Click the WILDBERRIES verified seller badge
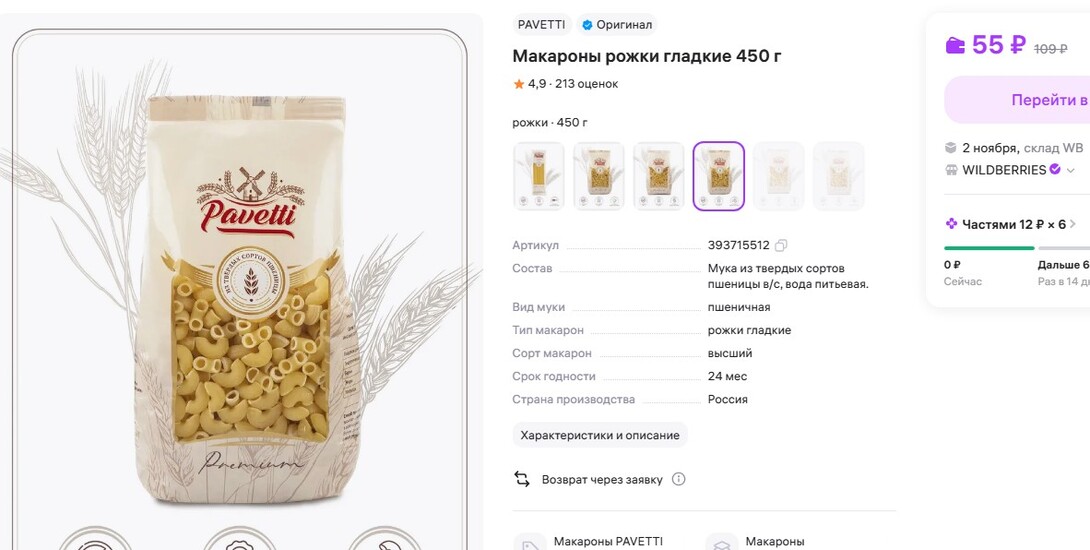This screenshot has width=1090, height=550. (x=1055, y=169)
